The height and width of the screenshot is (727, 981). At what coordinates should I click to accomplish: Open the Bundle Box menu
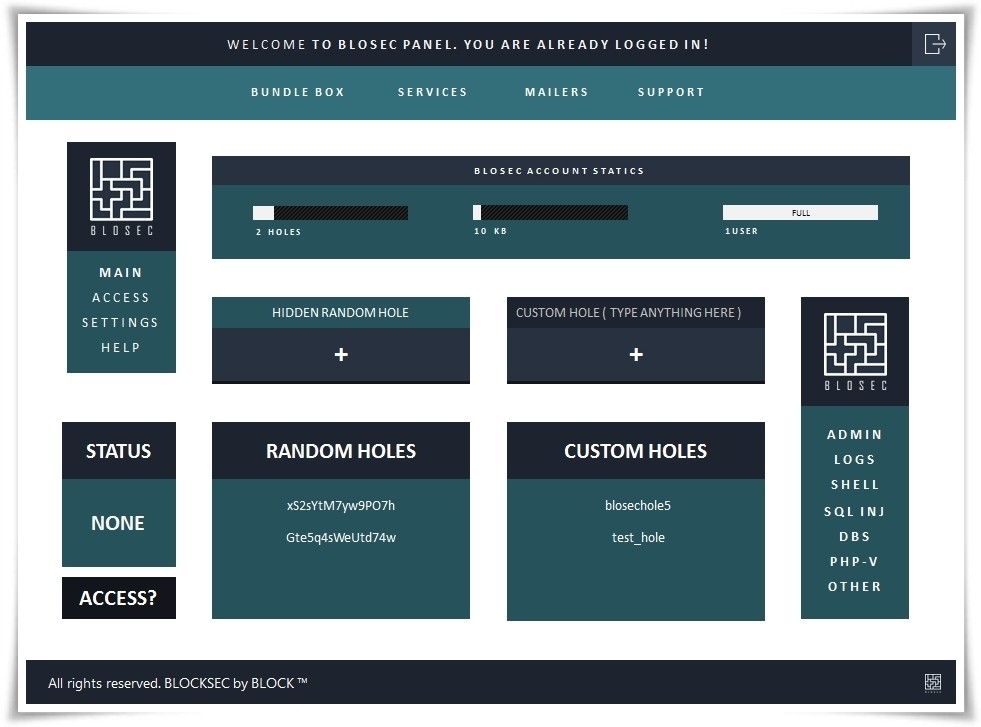point(297,92)
